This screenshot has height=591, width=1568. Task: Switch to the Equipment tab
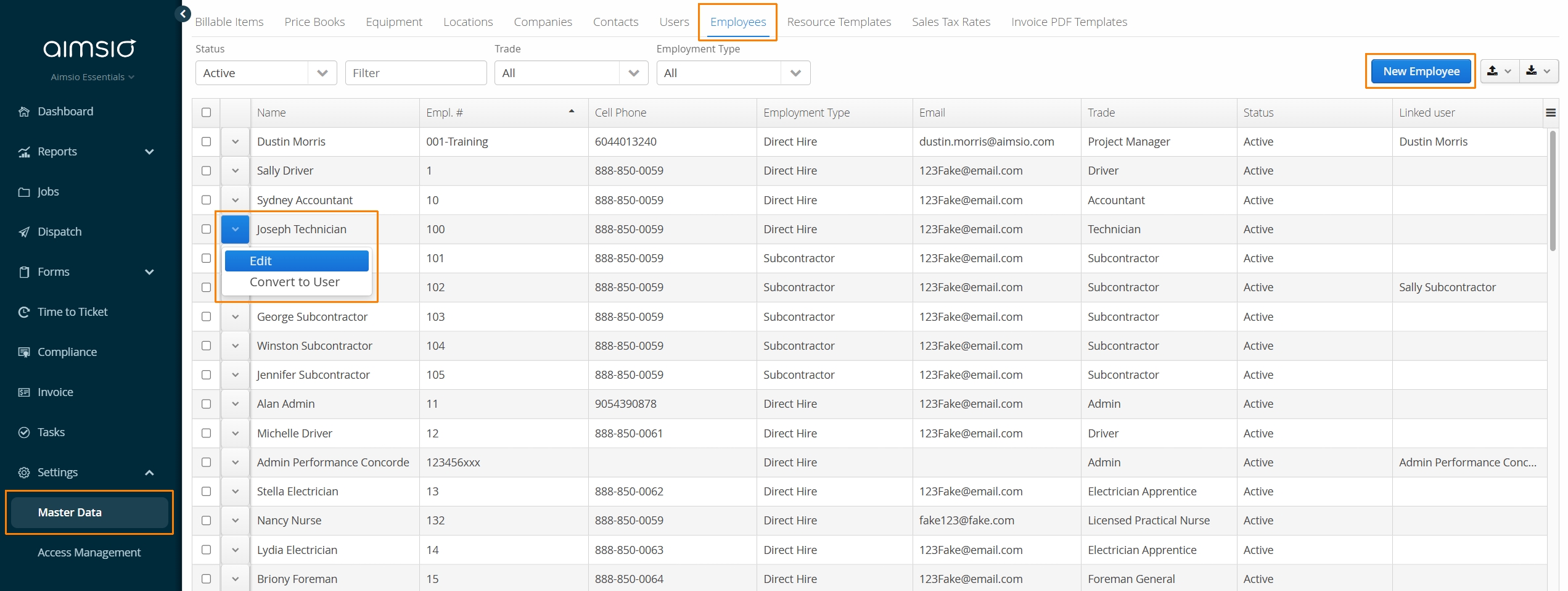[x=394, y=22]
